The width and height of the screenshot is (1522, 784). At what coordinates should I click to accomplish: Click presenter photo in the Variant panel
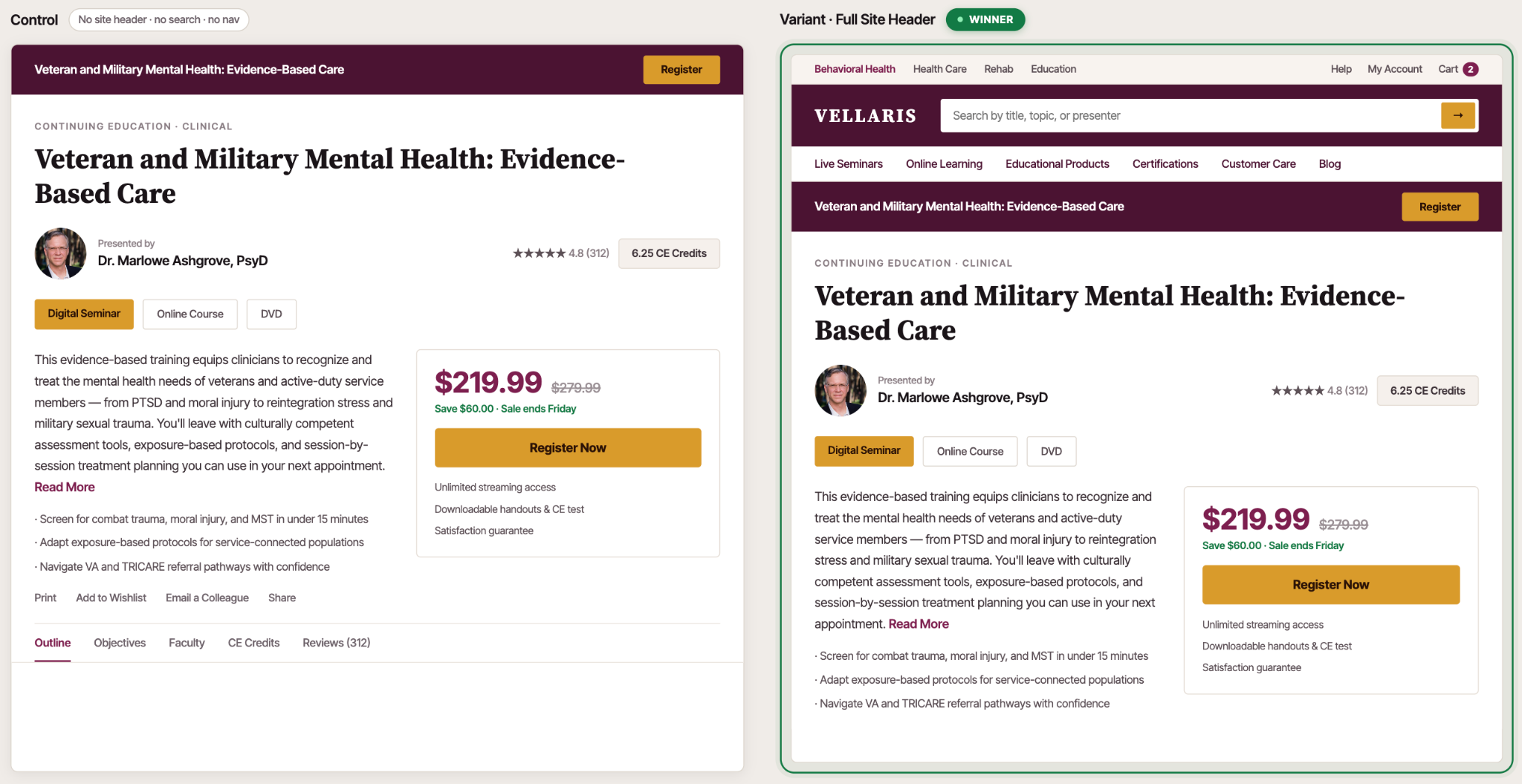[841, 390]
